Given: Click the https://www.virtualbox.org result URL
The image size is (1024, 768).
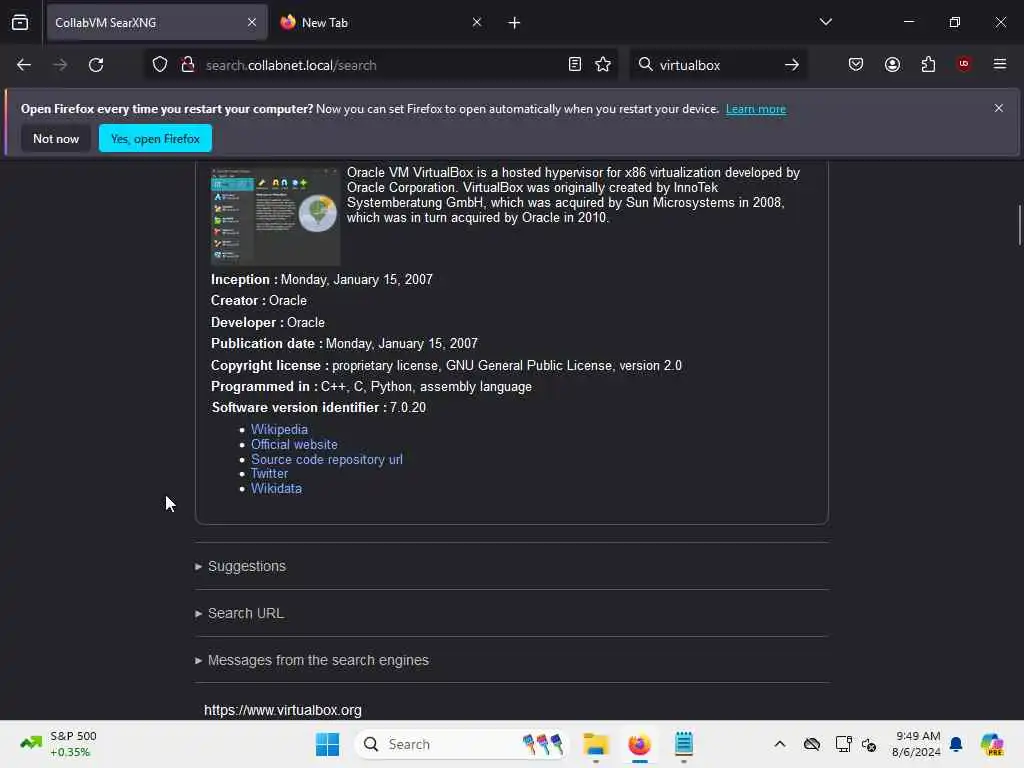Looking at the screenshot, I should pyautogui.click(x=283, y=710).
